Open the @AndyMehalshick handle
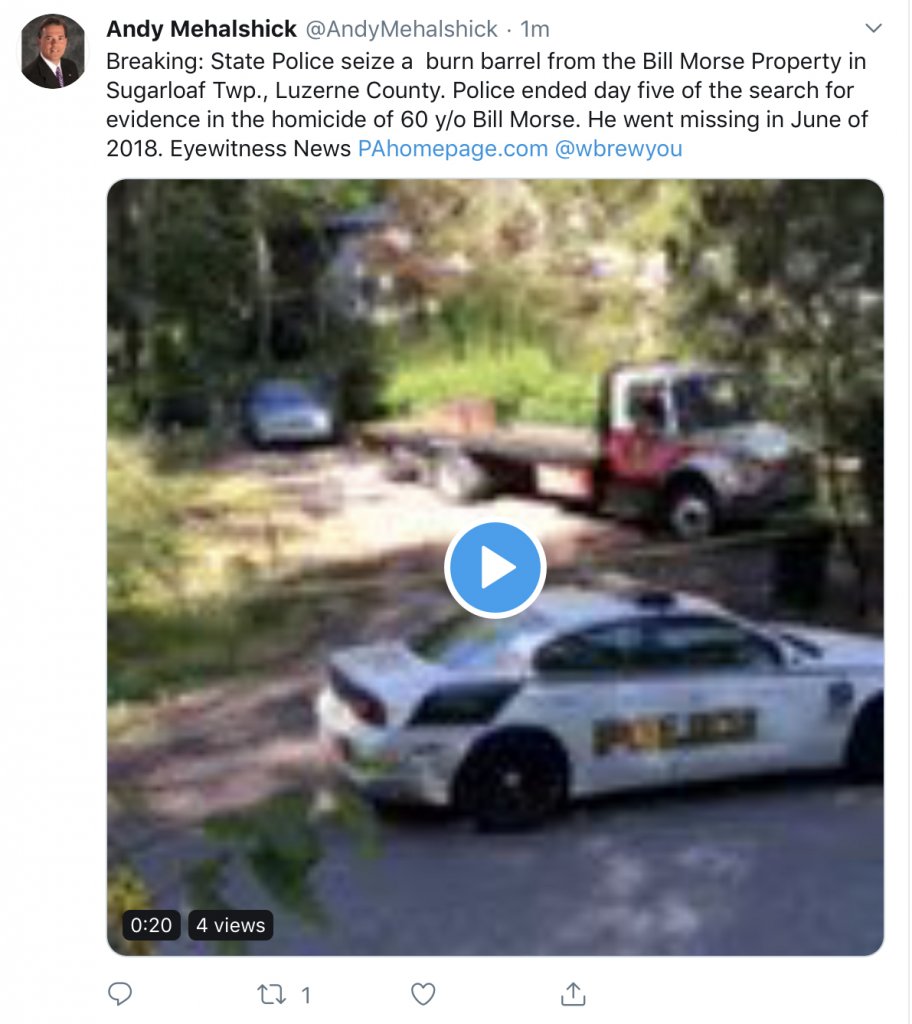Screen dimensions: 912x1024 (x=402, y=29)
